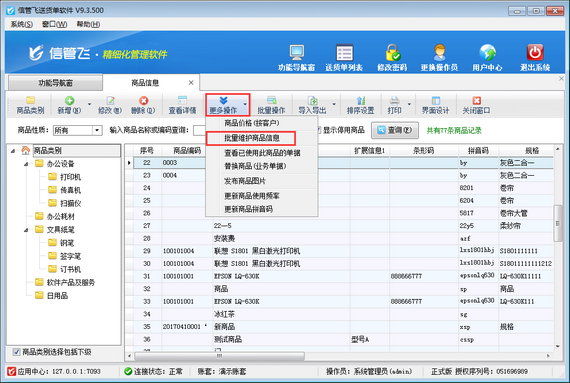Click the 排序设置 toolbar icon
Viewport: 570px width, 383px height.
click(x=360, y=101)
